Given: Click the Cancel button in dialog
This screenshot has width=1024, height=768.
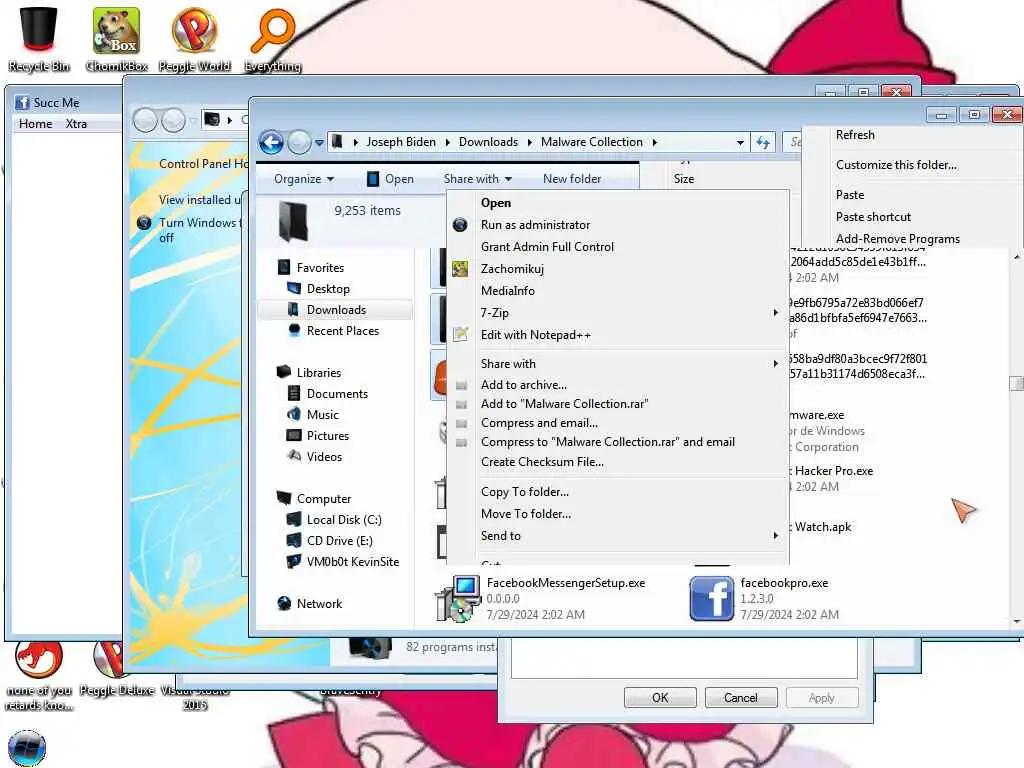Looking at the screenshot, I should pos(741,697).
